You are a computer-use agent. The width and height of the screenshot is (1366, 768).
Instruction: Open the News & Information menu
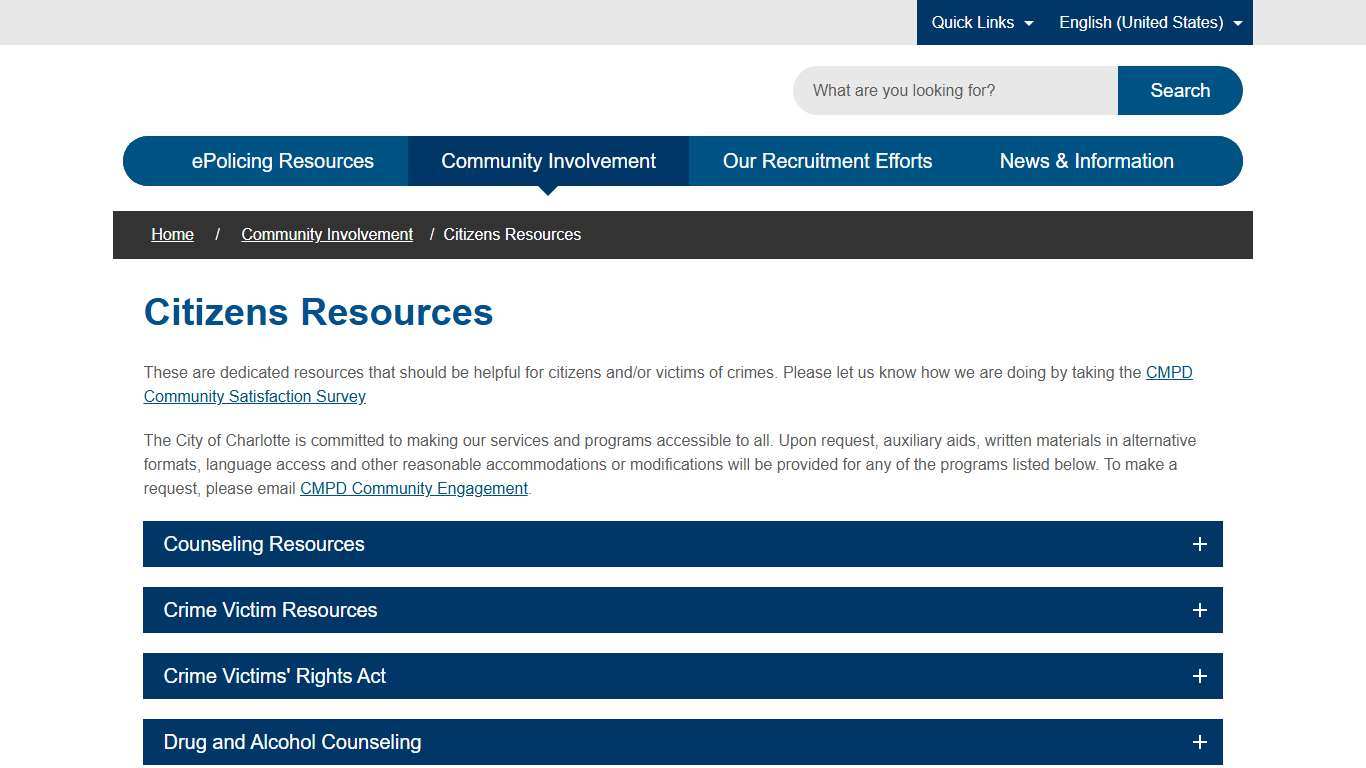coord(1086,161)
